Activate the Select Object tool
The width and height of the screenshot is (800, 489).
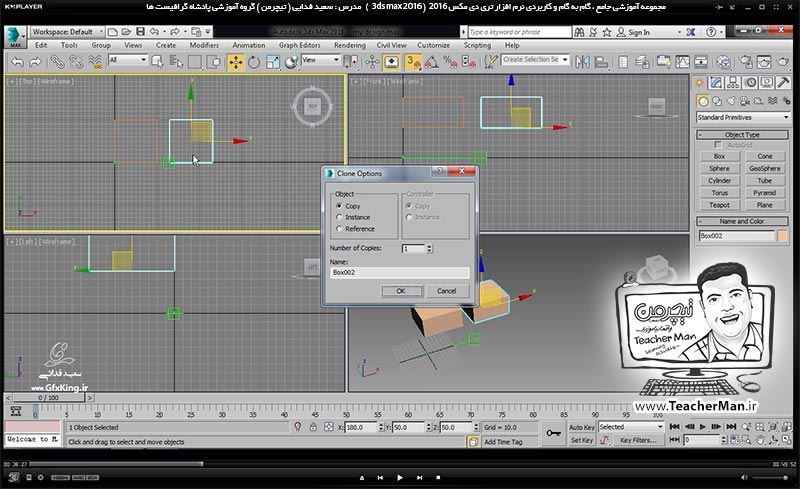[157, 62]
